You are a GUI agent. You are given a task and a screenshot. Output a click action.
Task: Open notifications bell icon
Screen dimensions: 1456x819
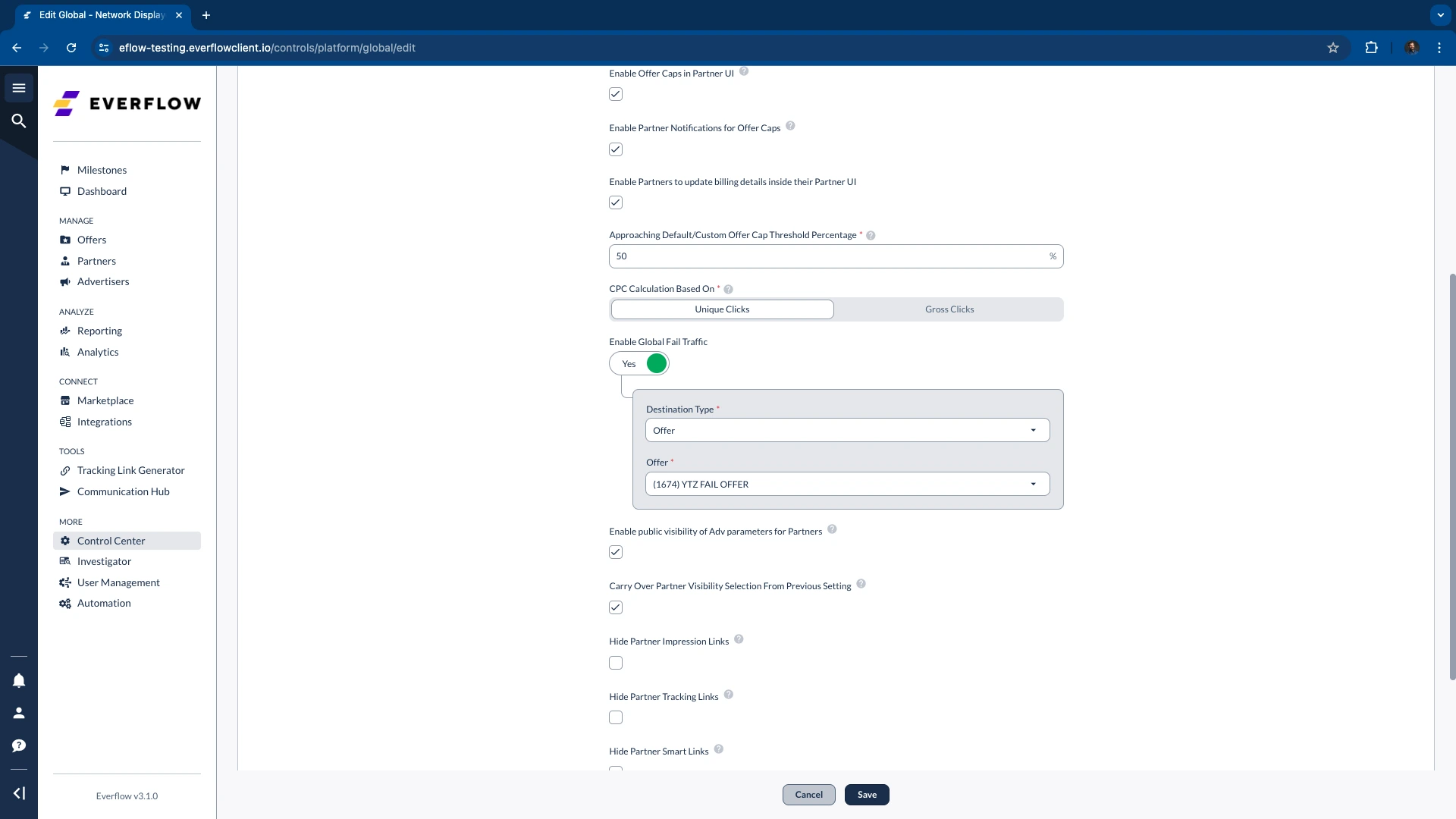click(19, 680)
